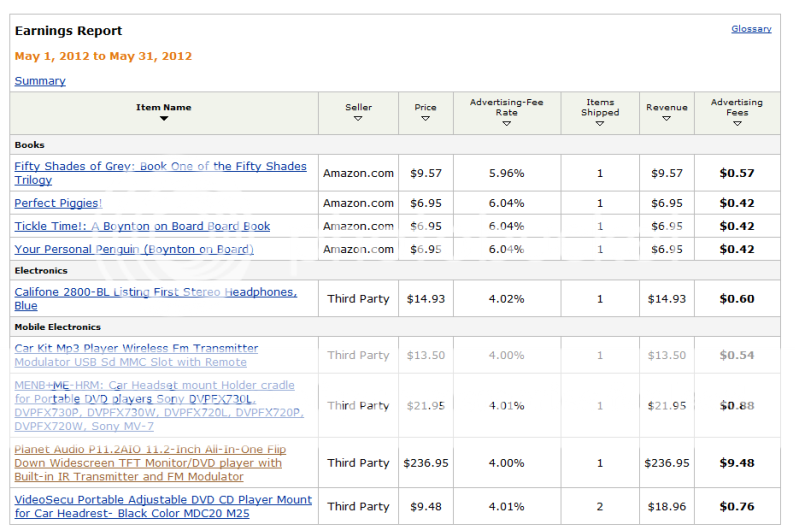
Task: Sort by Advertising Fees arrow
Action: pyautogui.click(x=737, y=123)
